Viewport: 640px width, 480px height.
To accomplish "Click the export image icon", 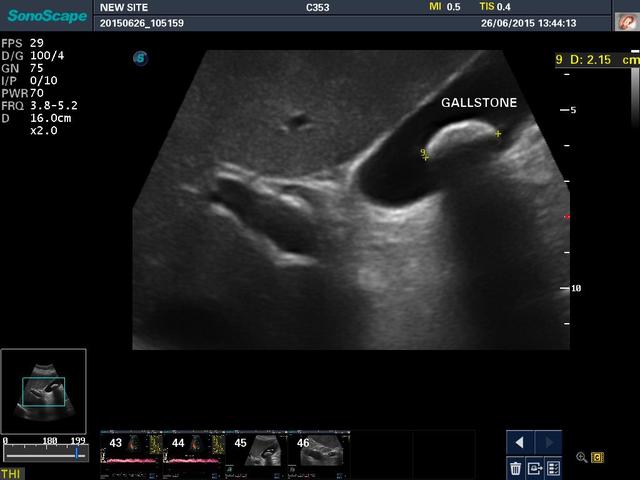I will pyautogui.click(x=534, y=467).
